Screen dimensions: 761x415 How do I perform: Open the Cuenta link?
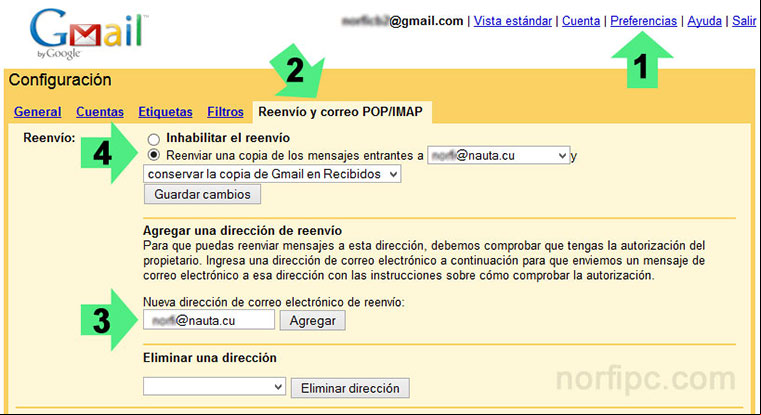[x=581, y=21]
